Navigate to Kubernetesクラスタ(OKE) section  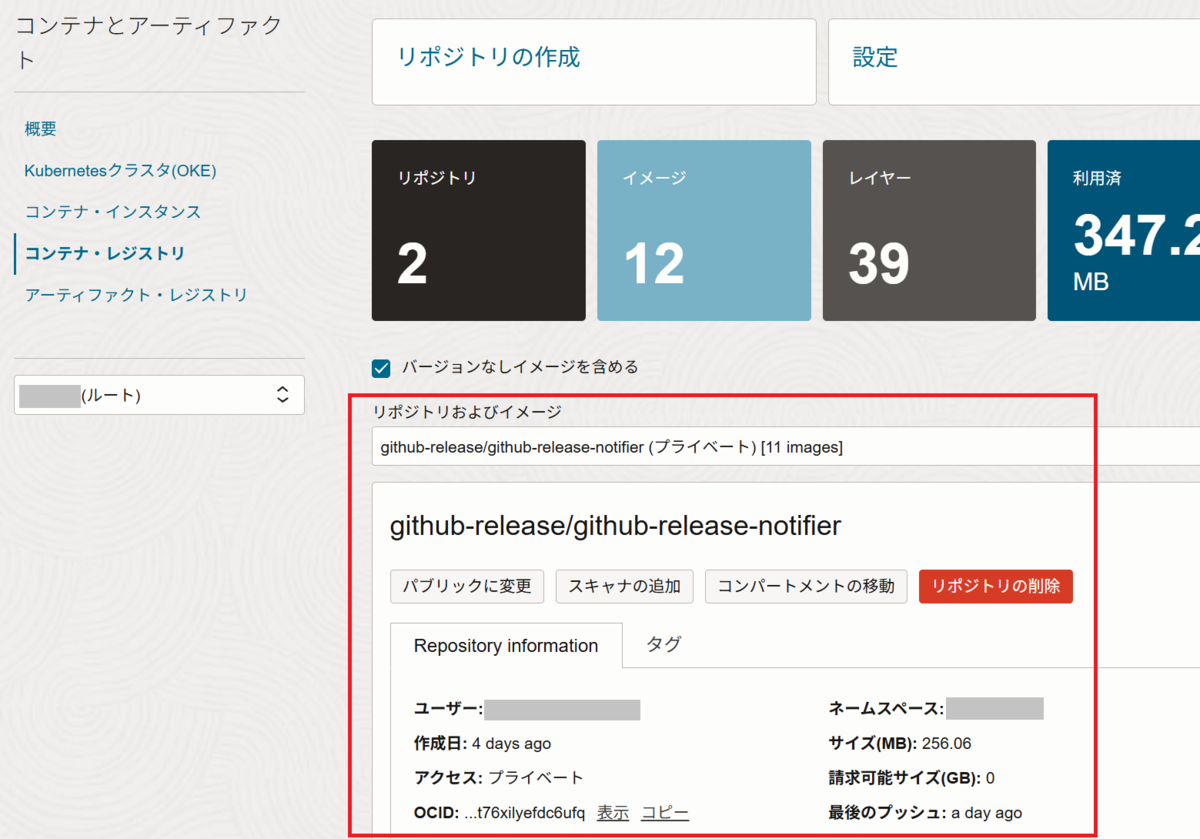click(119, 170)
